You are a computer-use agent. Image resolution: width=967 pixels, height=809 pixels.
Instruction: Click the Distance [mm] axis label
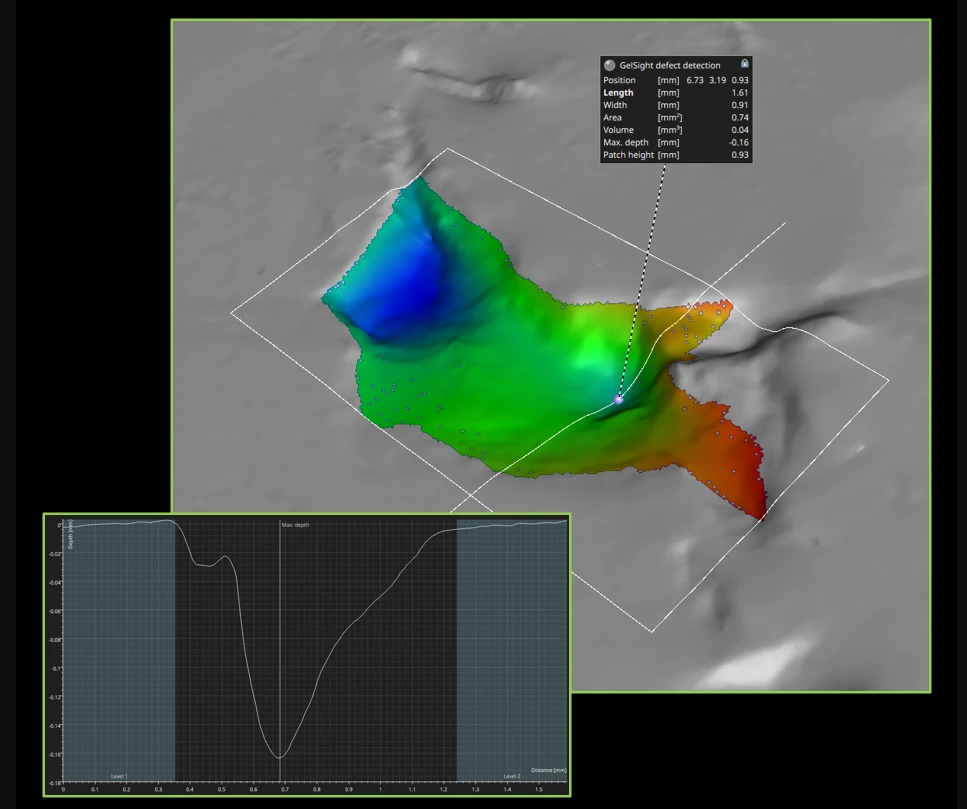[x=549, y=770]
